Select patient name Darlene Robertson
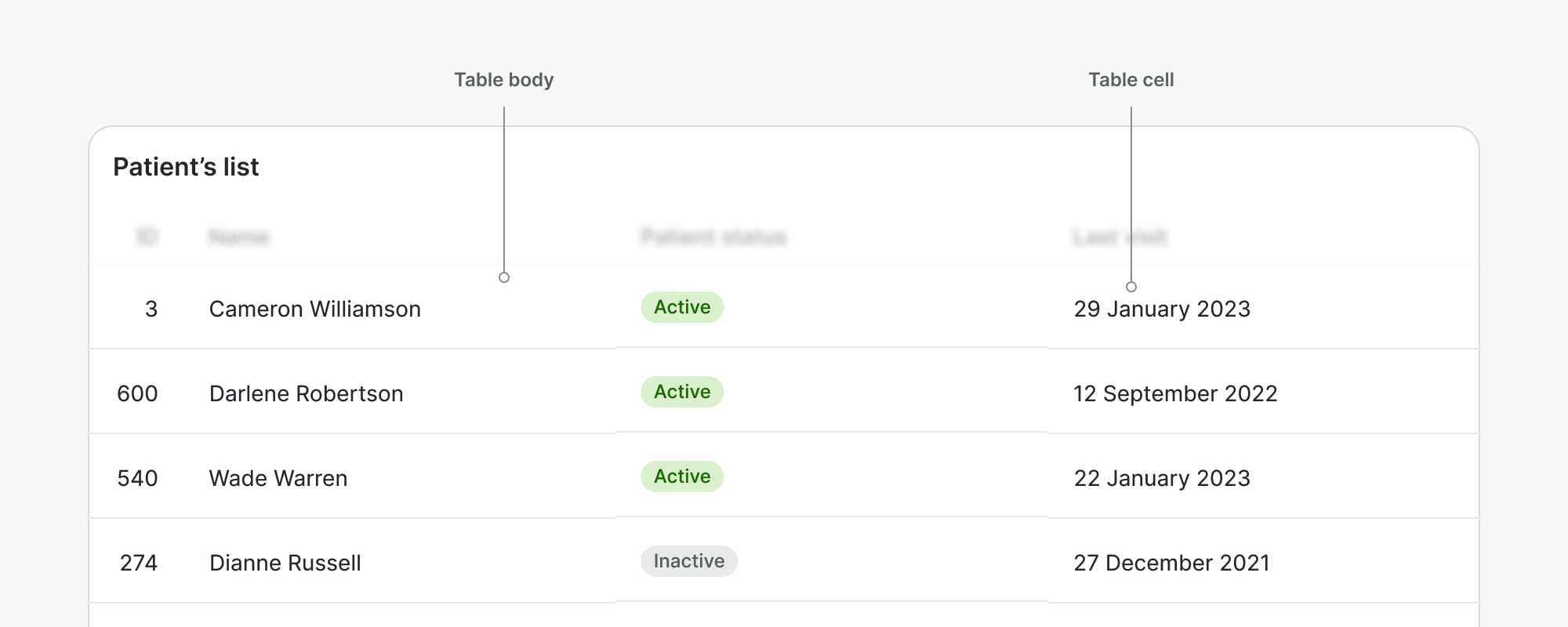1568x627 pixels. tap(306, 393)
